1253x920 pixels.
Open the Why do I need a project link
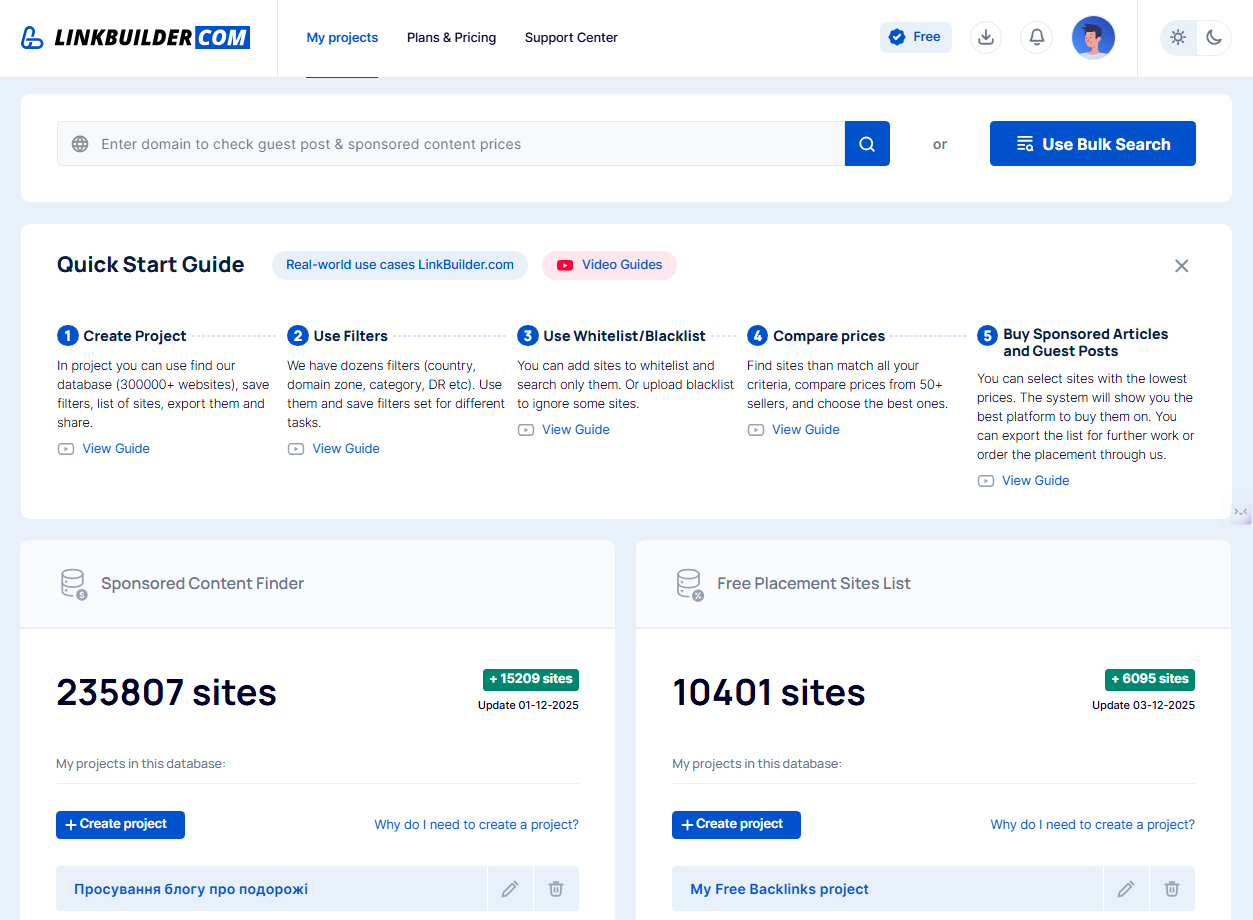(476, 824)
